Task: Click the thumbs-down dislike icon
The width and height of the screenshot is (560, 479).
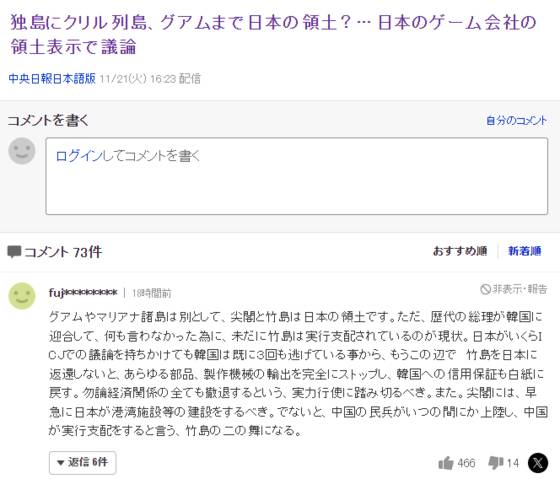Action: (496, 463)
